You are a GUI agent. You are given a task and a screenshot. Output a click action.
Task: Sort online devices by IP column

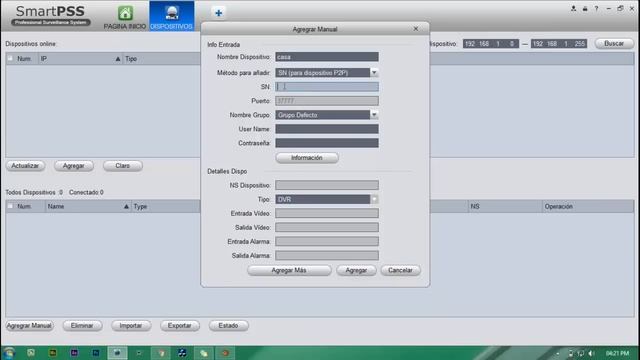click(80, 59)
